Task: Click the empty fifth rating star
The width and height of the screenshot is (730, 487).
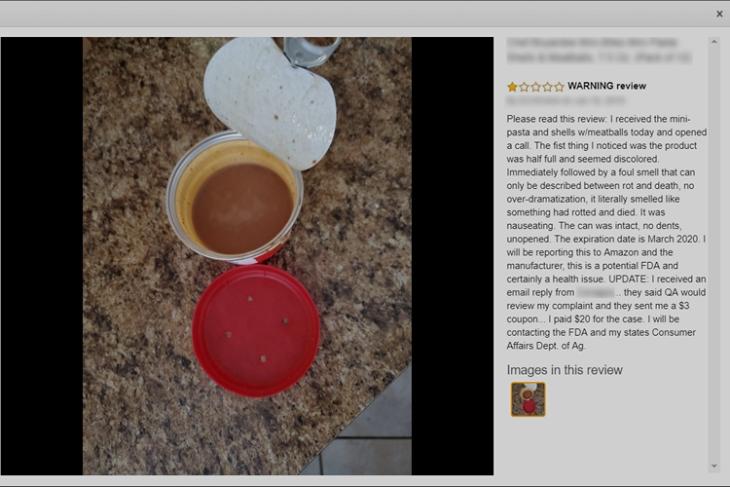Action: coord(559,87)
